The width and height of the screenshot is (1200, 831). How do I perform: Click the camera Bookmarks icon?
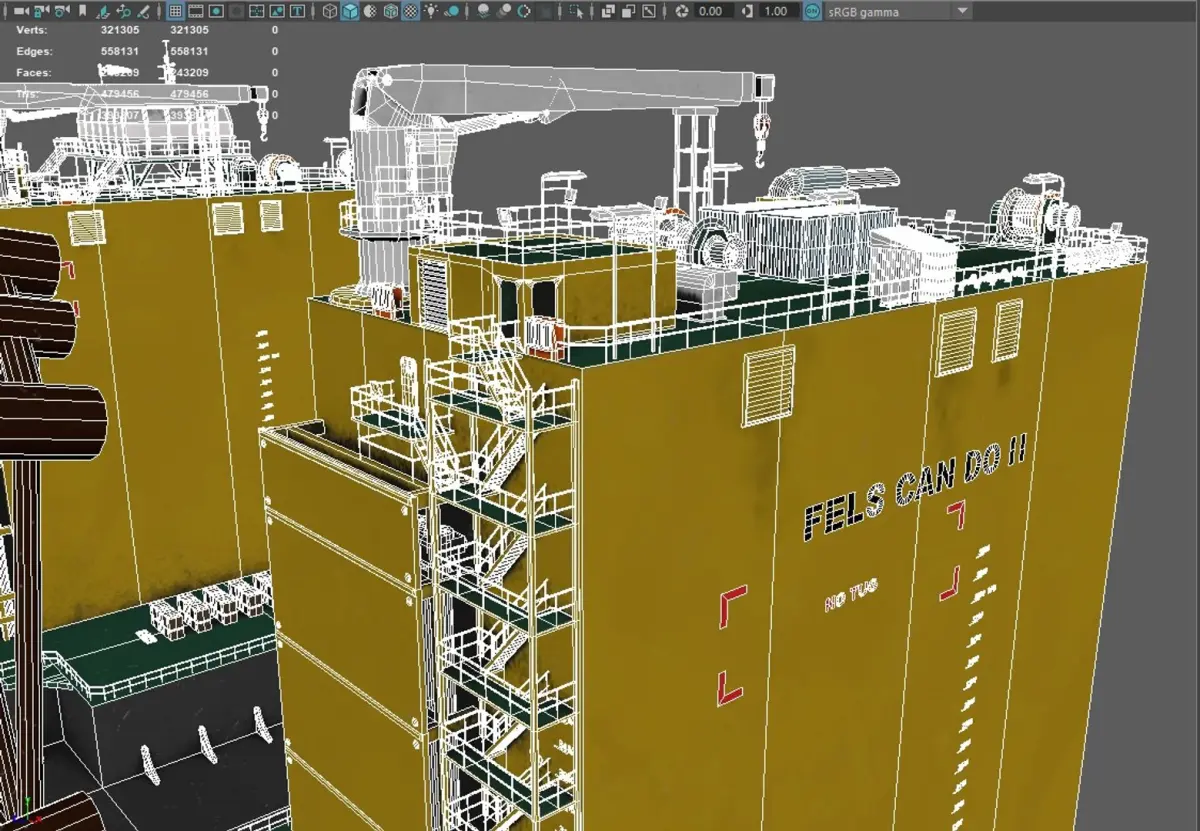[83, 11]
